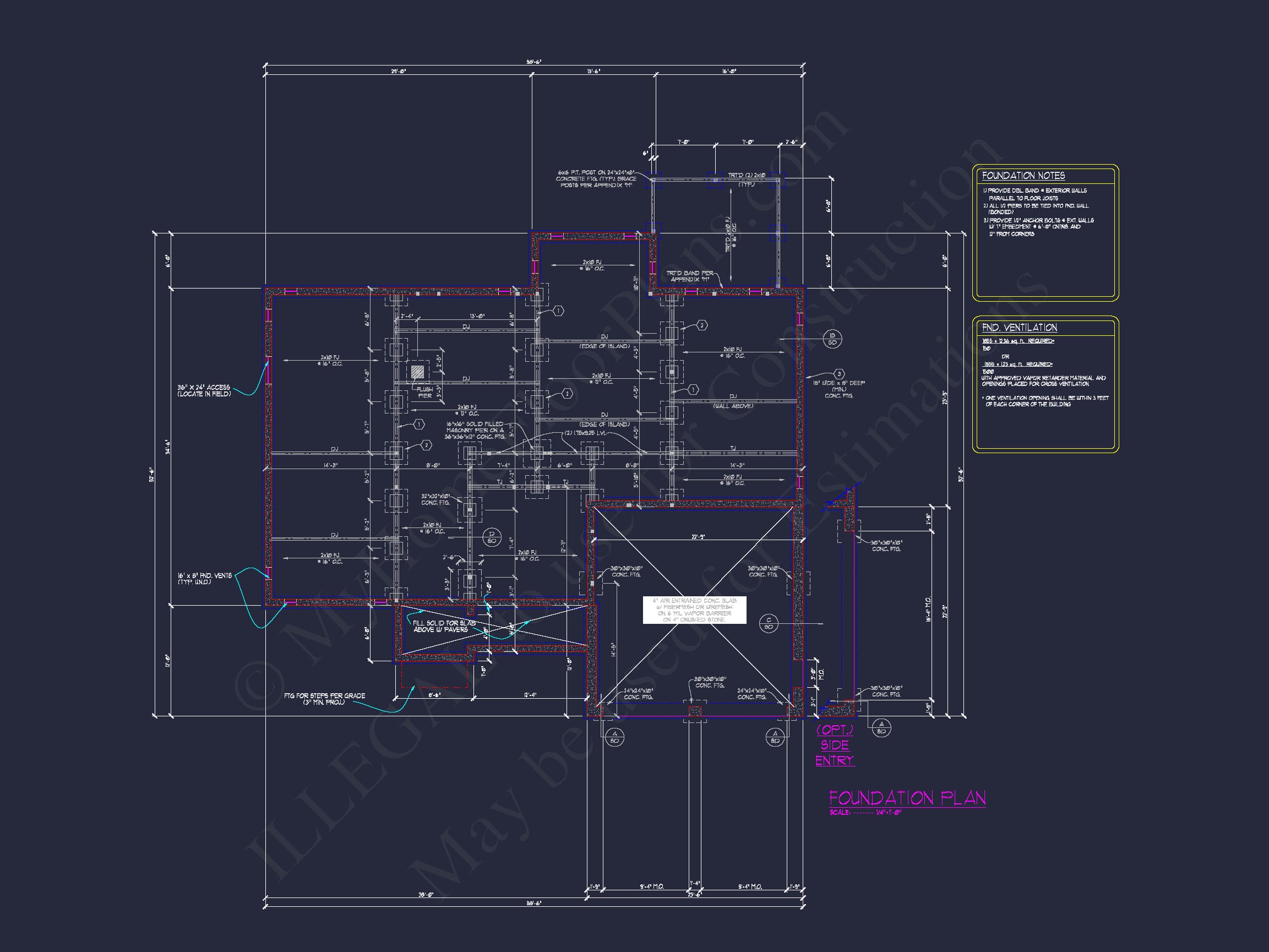Select 'FILL SOLID FOR SLAB ABOVE W/ PAVERS'
The width and height of the screenshot is (1269, 952).
444,626
